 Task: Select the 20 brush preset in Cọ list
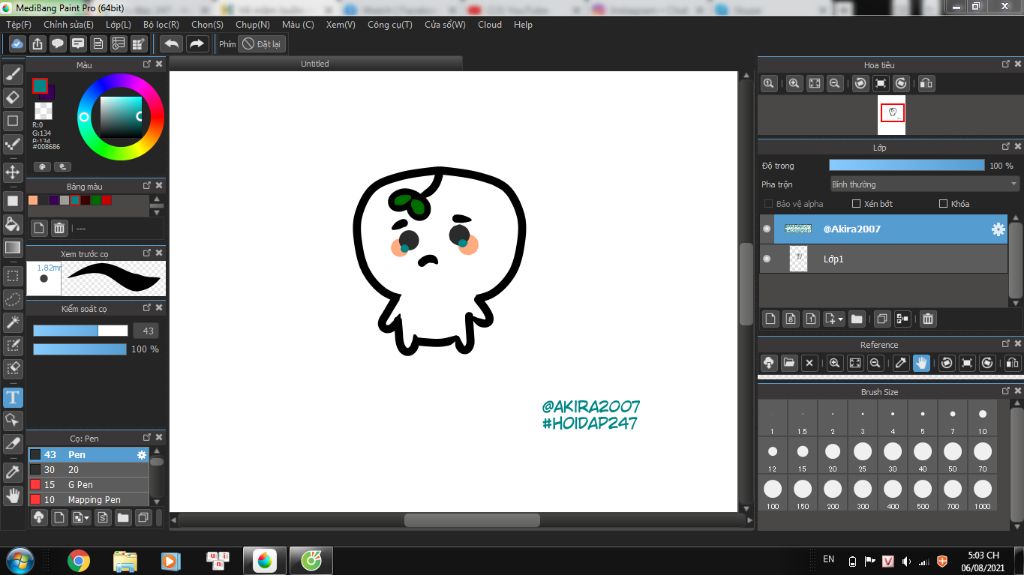point(88,470)
